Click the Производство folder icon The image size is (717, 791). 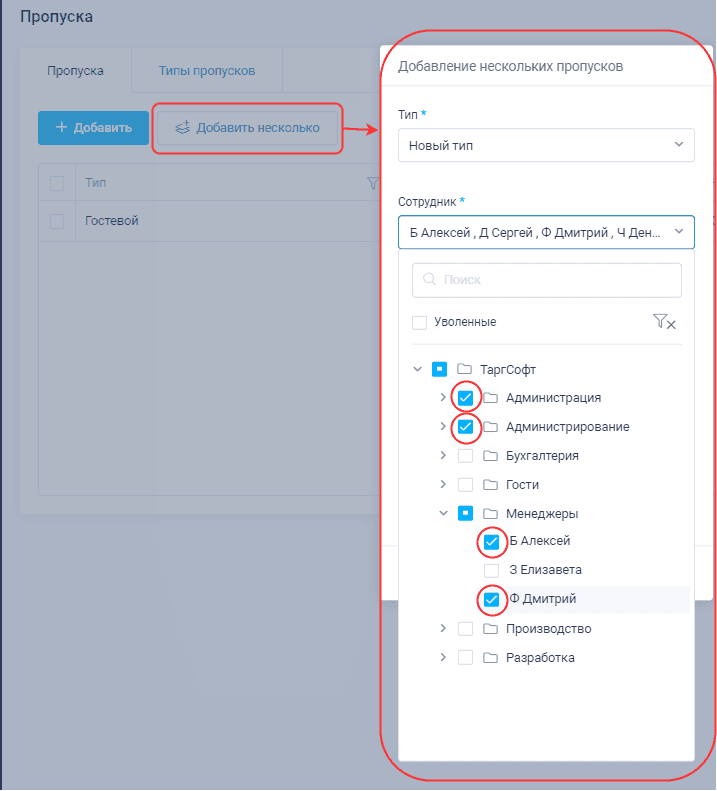(490, 629)
